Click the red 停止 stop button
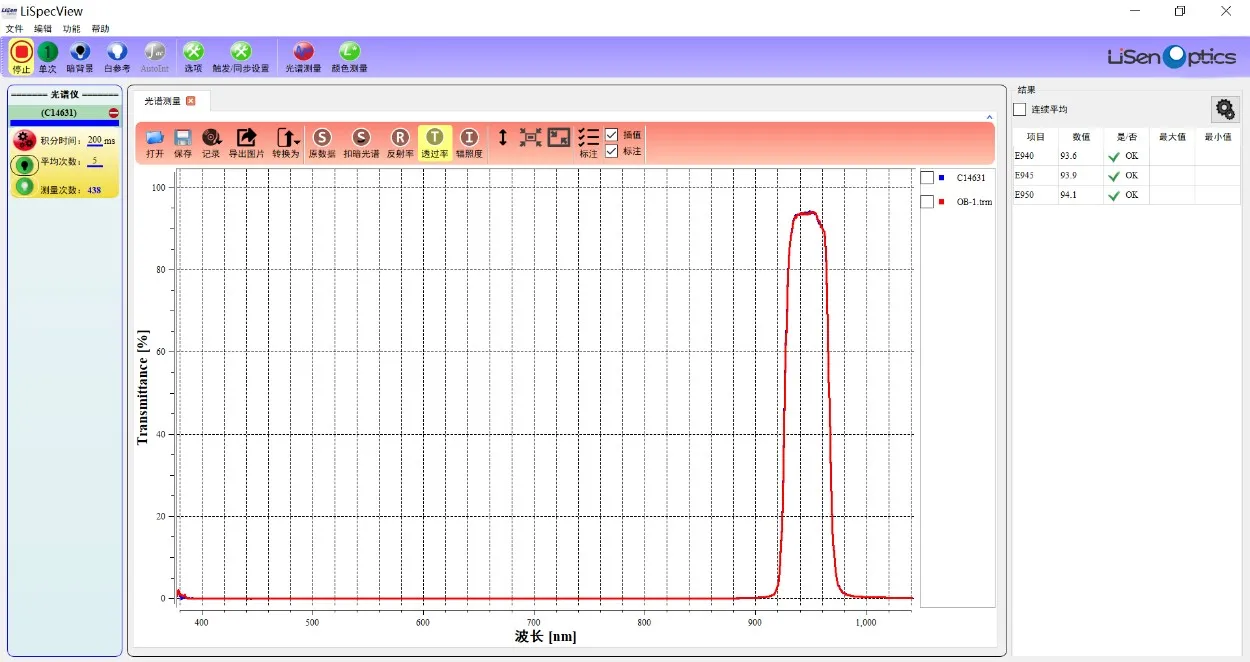Viewport: 1250px width, 662px height. pos(21,52)
